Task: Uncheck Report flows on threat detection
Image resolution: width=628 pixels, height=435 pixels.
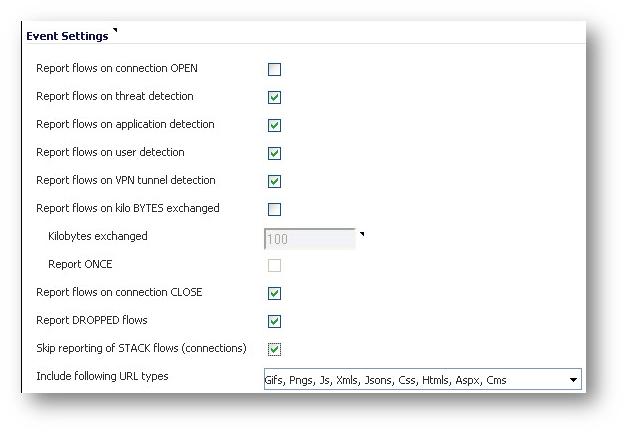Action: pyautogui.click(x=274, y=97)
